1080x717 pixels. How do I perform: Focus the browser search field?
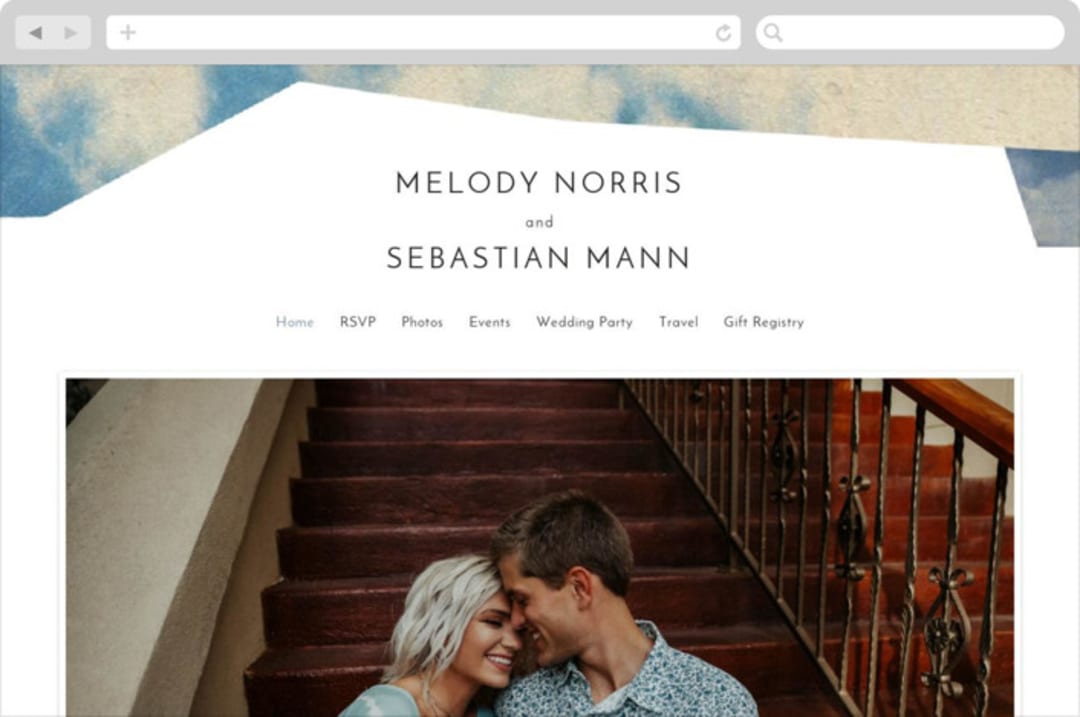coord(910,32)
